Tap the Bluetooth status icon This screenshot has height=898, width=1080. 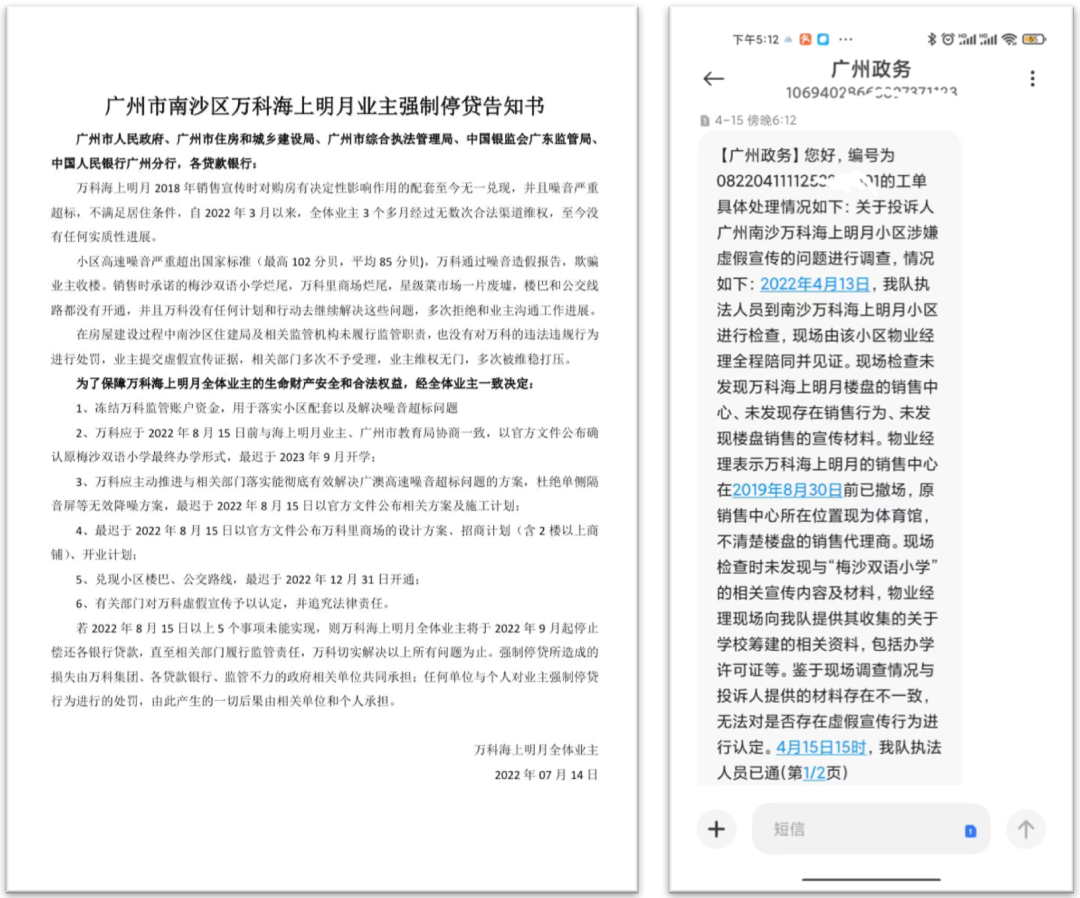point(932,39)
